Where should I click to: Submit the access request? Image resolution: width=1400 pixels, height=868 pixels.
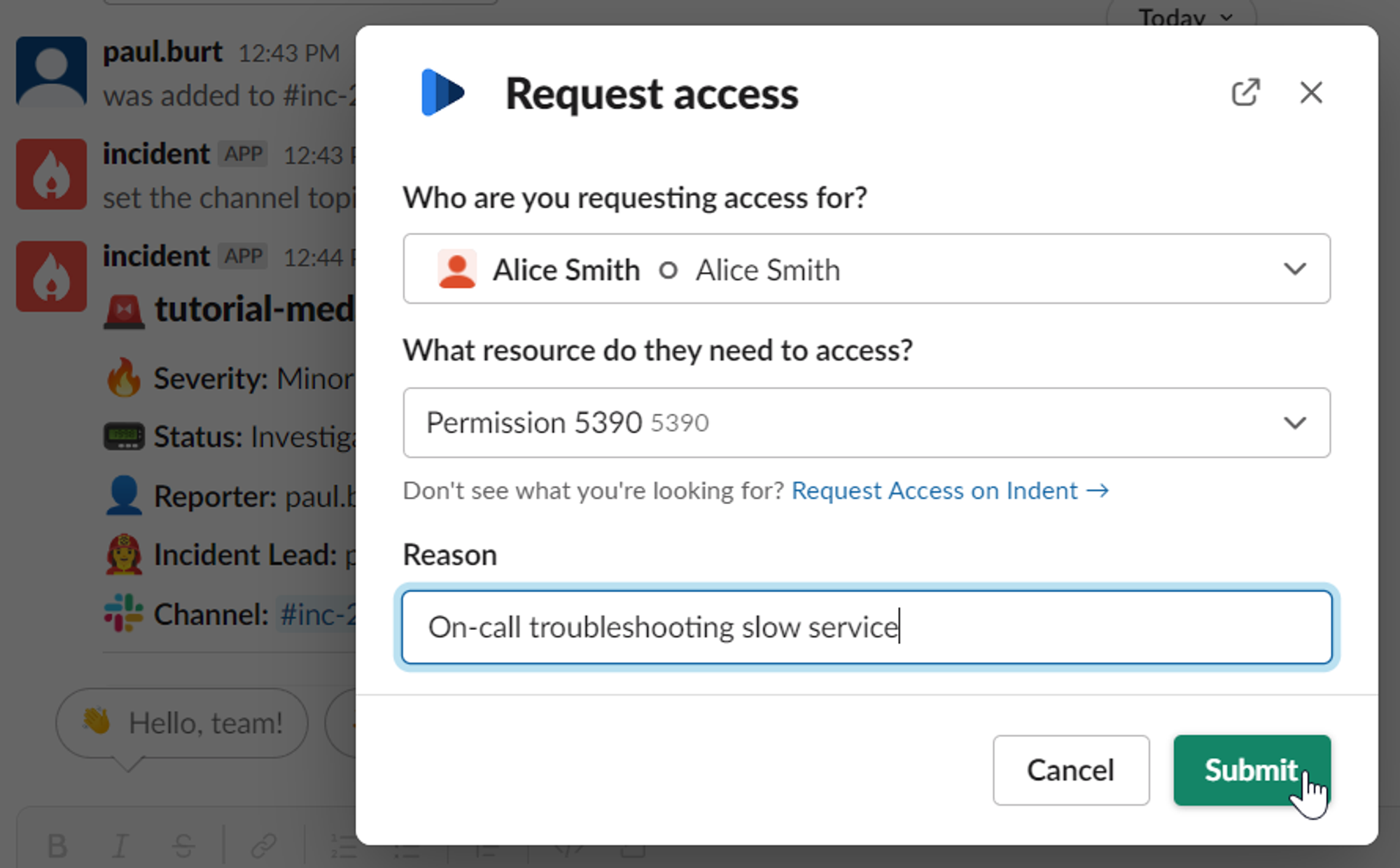(x=1251, y=770)
